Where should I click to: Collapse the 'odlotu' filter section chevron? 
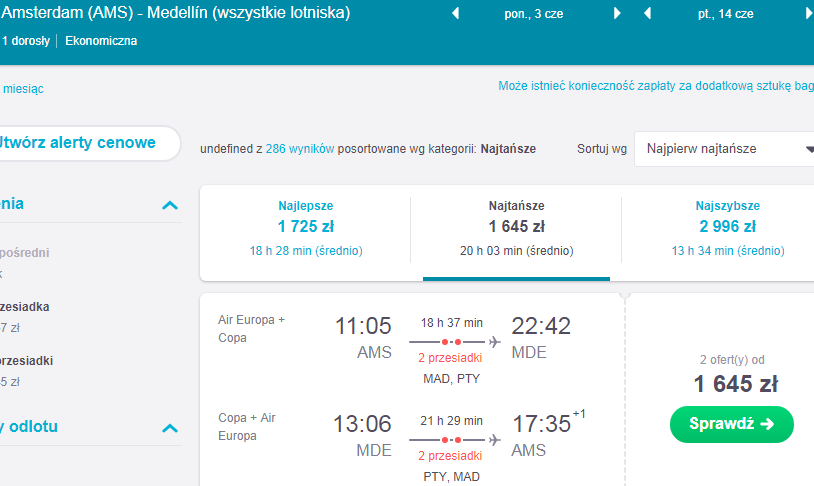pos(170,428)
